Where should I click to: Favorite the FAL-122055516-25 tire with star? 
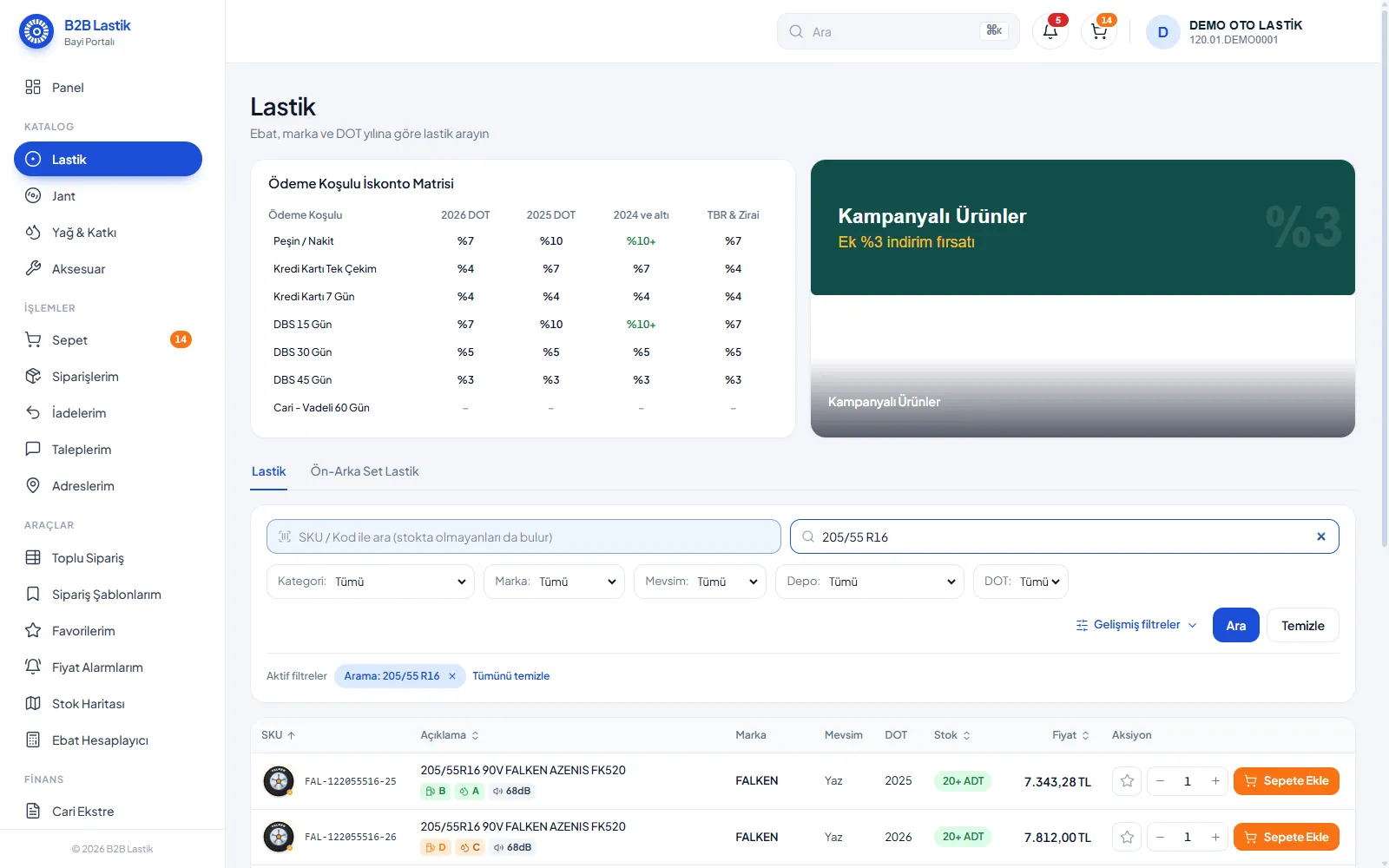(x=1127, y=781)
